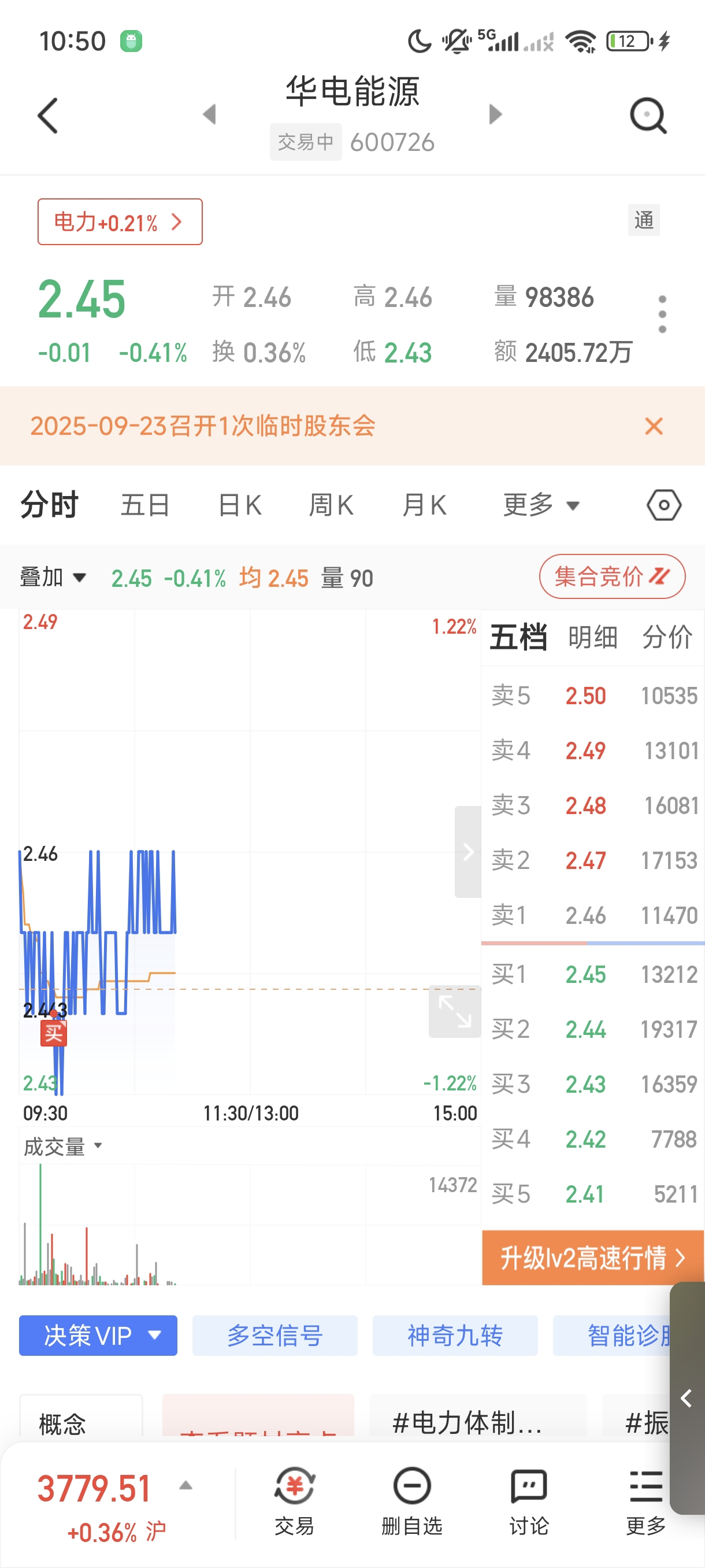Open 更多 bottom menu icon
The width and height of the screenshot is (705, 1568).
[646, 1501]
